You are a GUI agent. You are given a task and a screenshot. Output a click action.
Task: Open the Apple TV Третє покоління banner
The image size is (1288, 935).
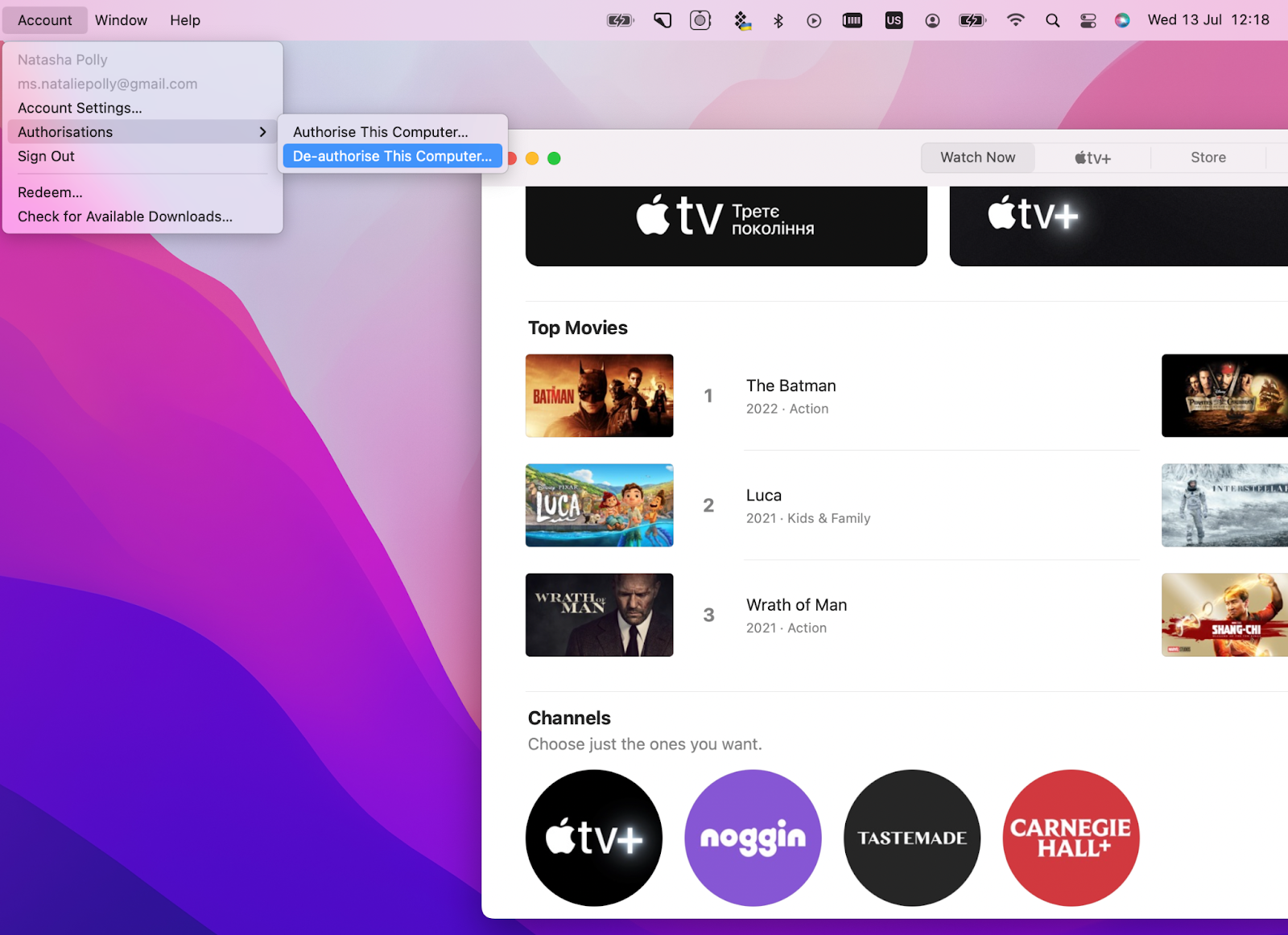click(726, 225)
